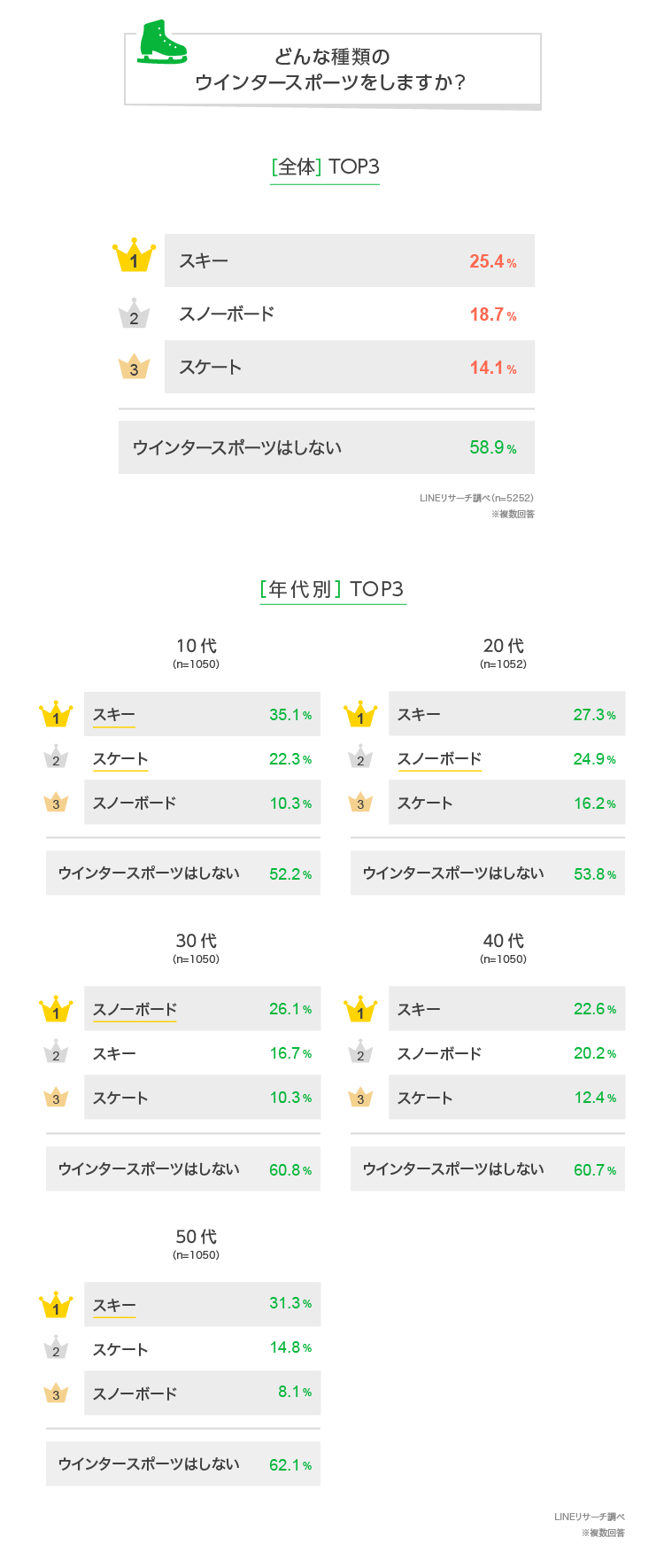Click the gold crown in the 40代 ranking
Viewport: 664px width, 1568px height.
tap(360, 1009)
